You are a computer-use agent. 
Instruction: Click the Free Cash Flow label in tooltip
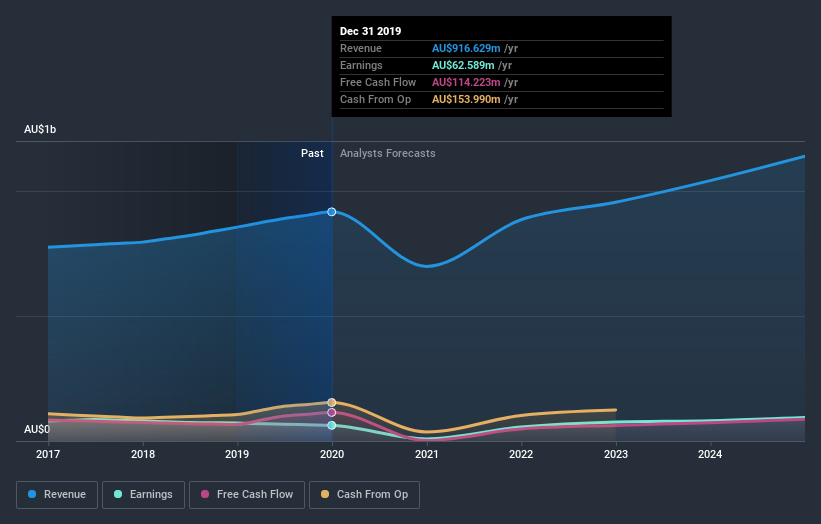tap(378, 82)
